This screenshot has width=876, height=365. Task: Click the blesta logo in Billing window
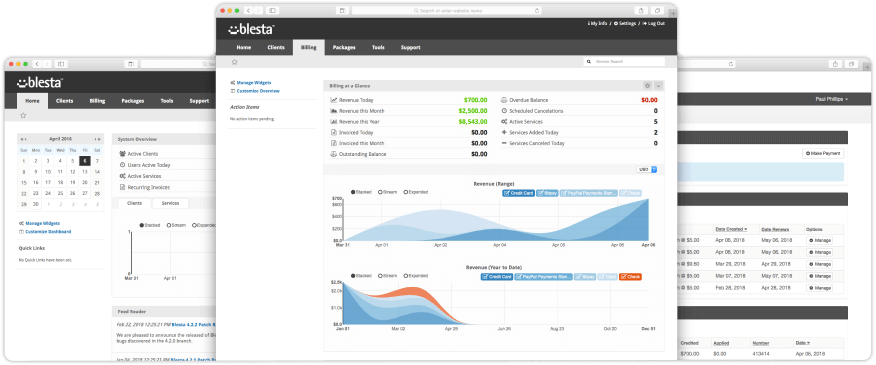coord(251,29)
